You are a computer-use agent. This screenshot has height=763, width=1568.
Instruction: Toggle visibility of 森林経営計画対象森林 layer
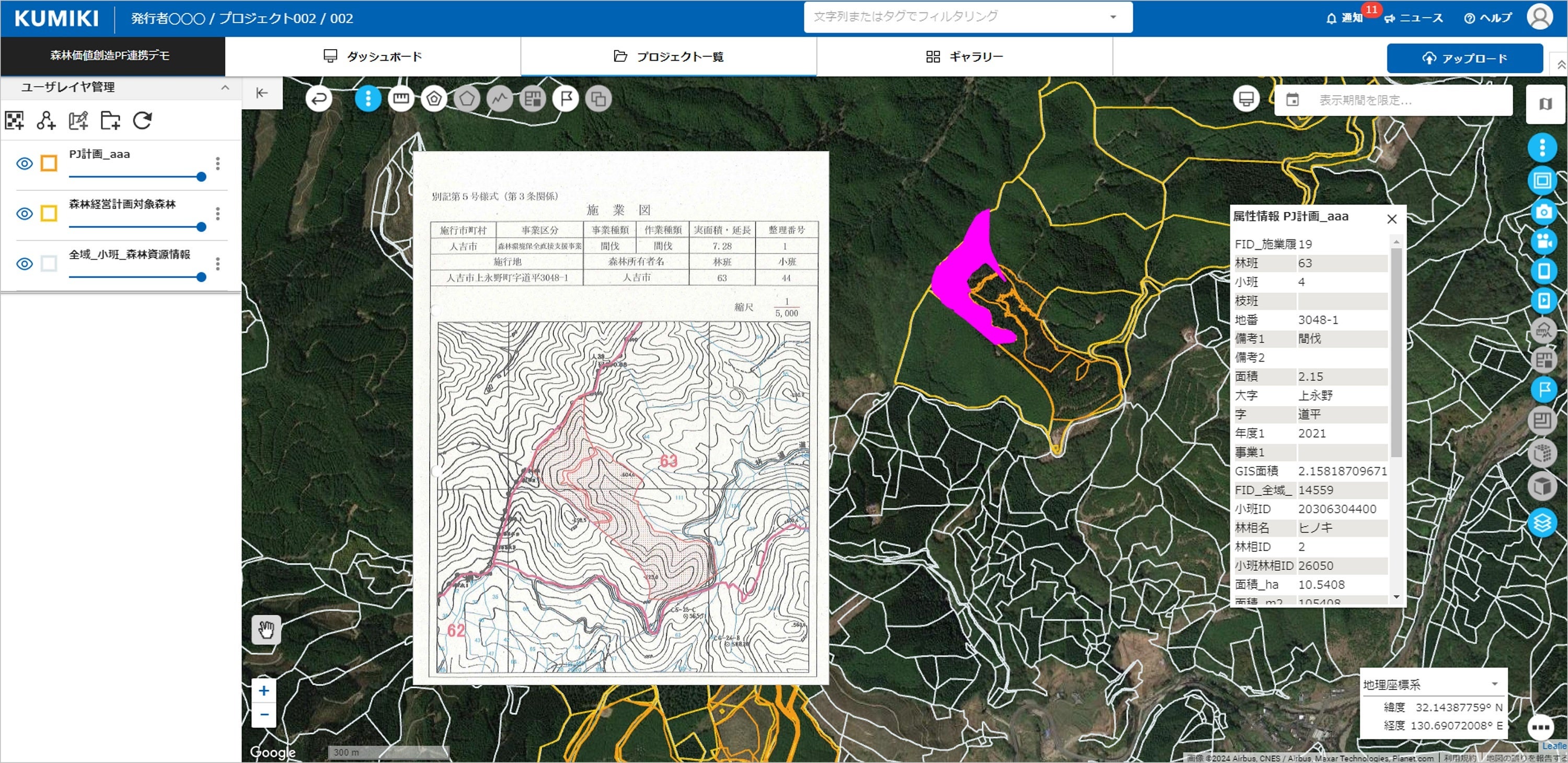[25, 214]
